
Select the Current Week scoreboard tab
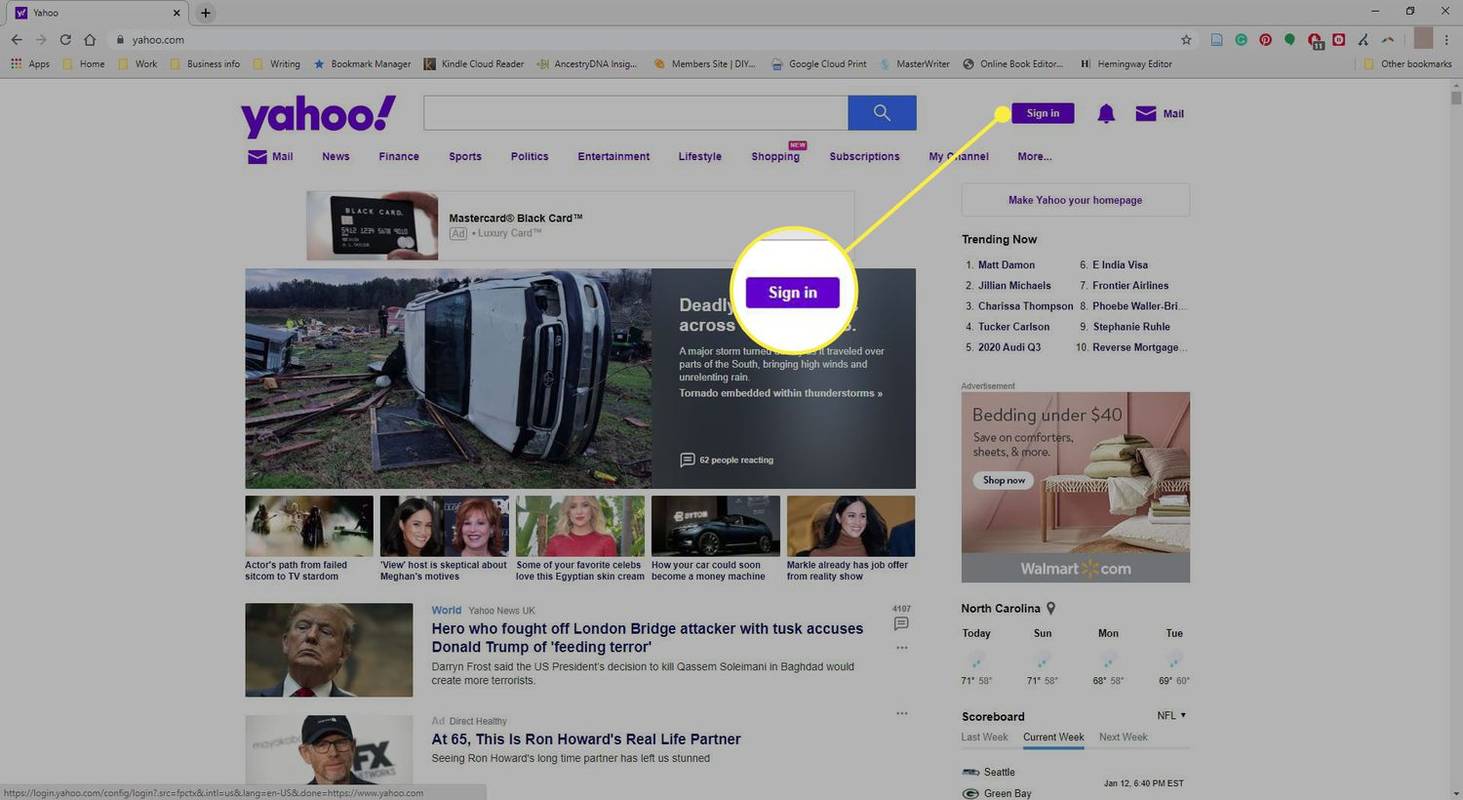click(x=1053, y=738)
